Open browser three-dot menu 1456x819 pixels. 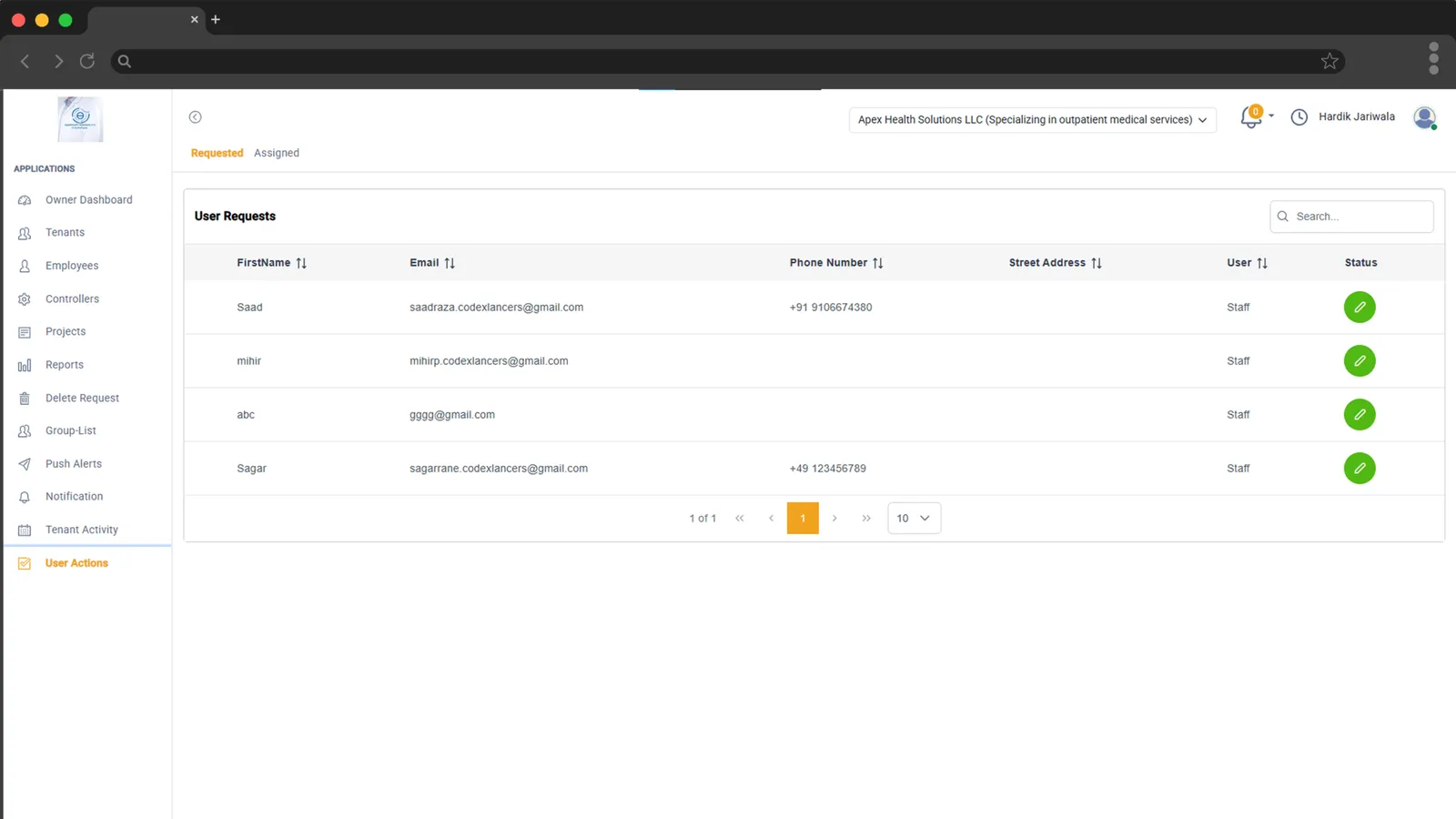[x=1433, y=58]
